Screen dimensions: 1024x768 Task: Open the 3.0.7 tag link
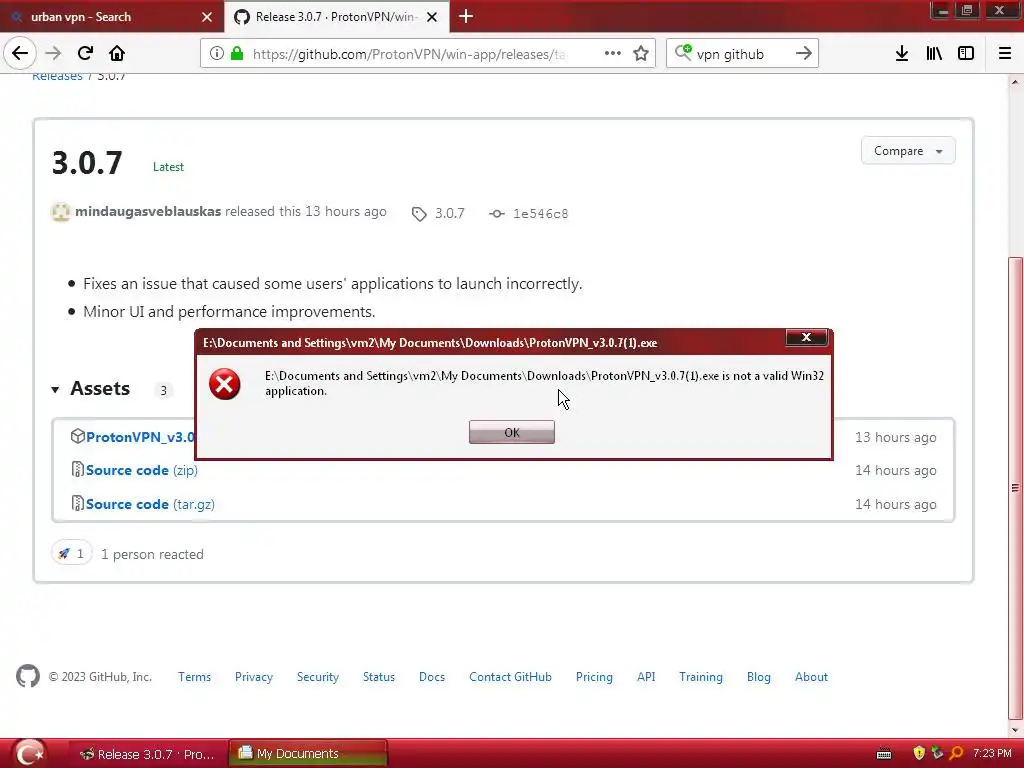click(x=439, y=214)
